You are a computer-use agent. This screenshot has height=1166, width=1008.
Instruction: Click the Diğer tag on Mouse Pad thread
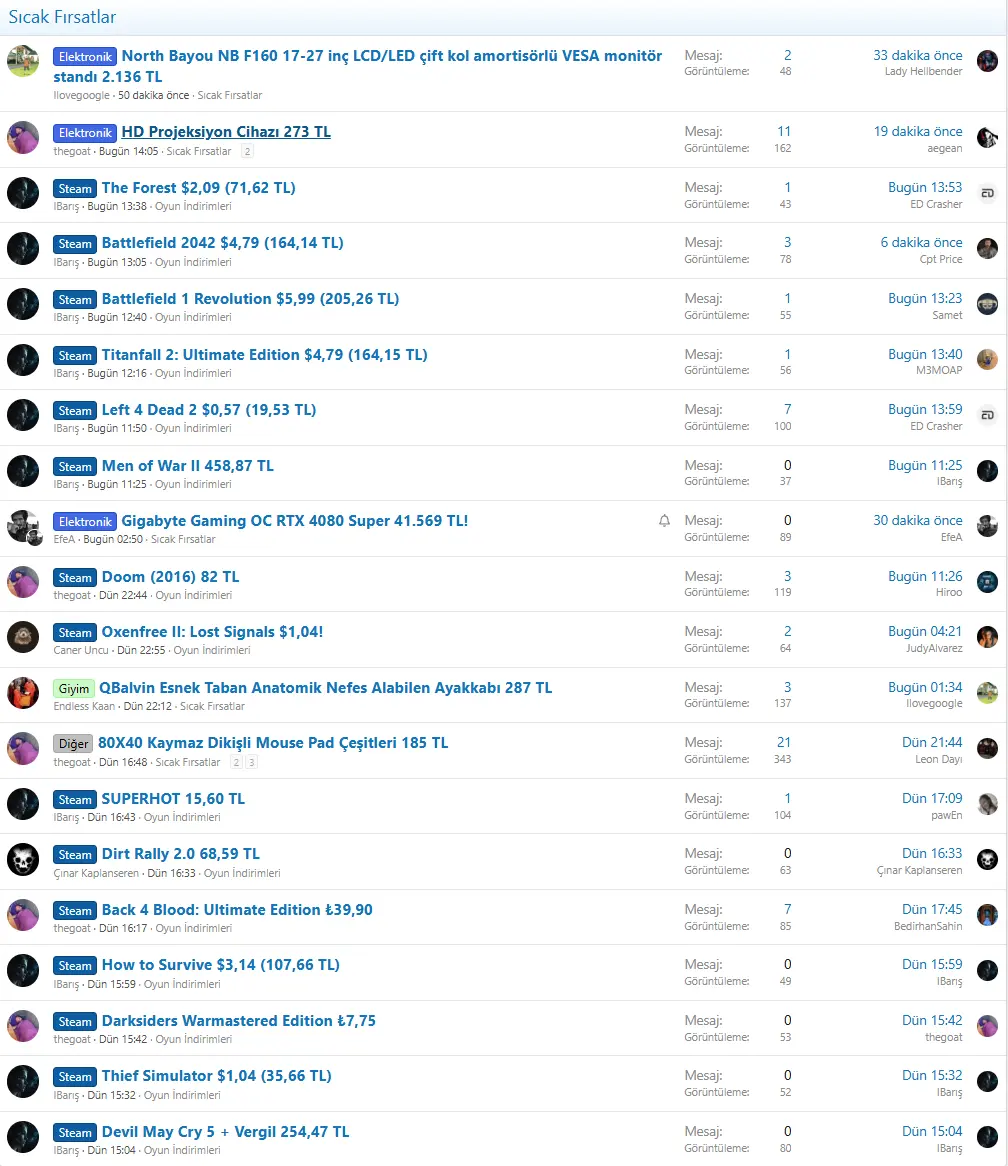point(73,744)
